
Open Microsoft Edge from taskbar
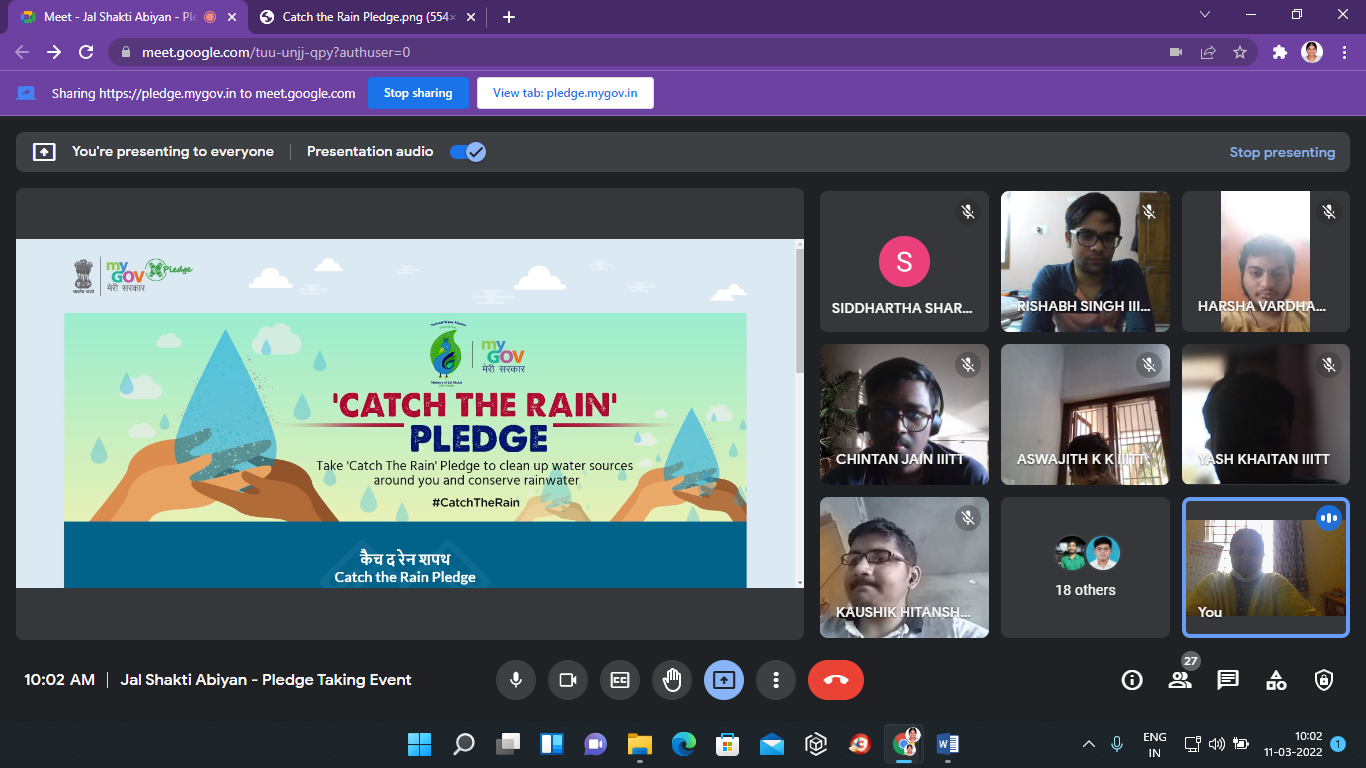(x=684, y=744)
